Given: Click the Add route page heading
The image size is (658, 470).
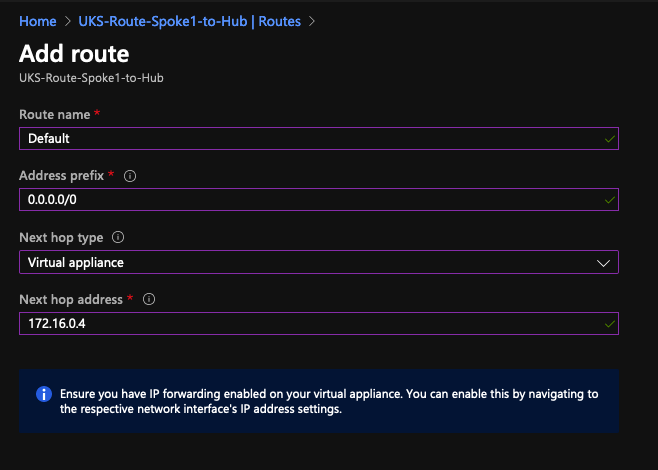Looking at the screenshot, I should [x=74, y=54].
